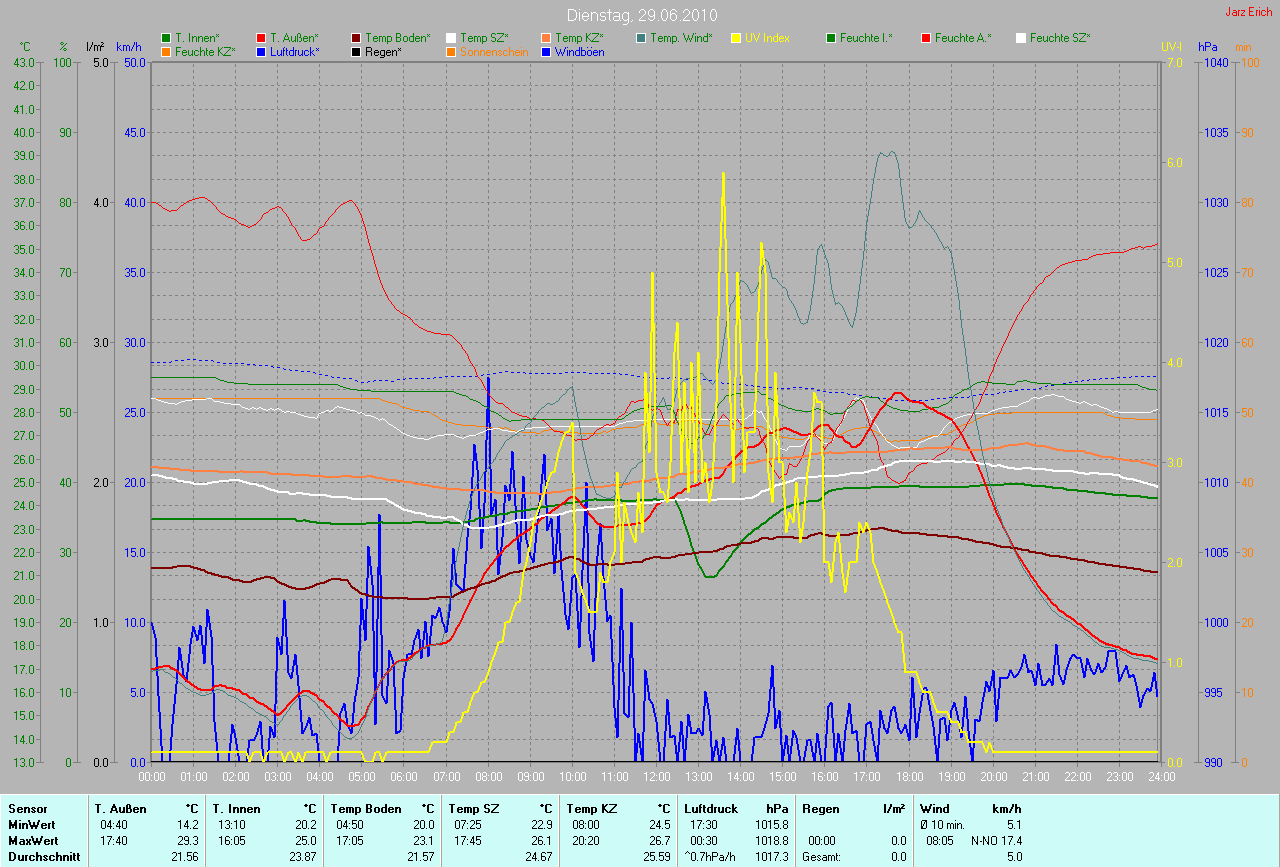Click the Temp KZ legend label
The width and height of the screenshot is (1280, 867).
click(579, 38)
